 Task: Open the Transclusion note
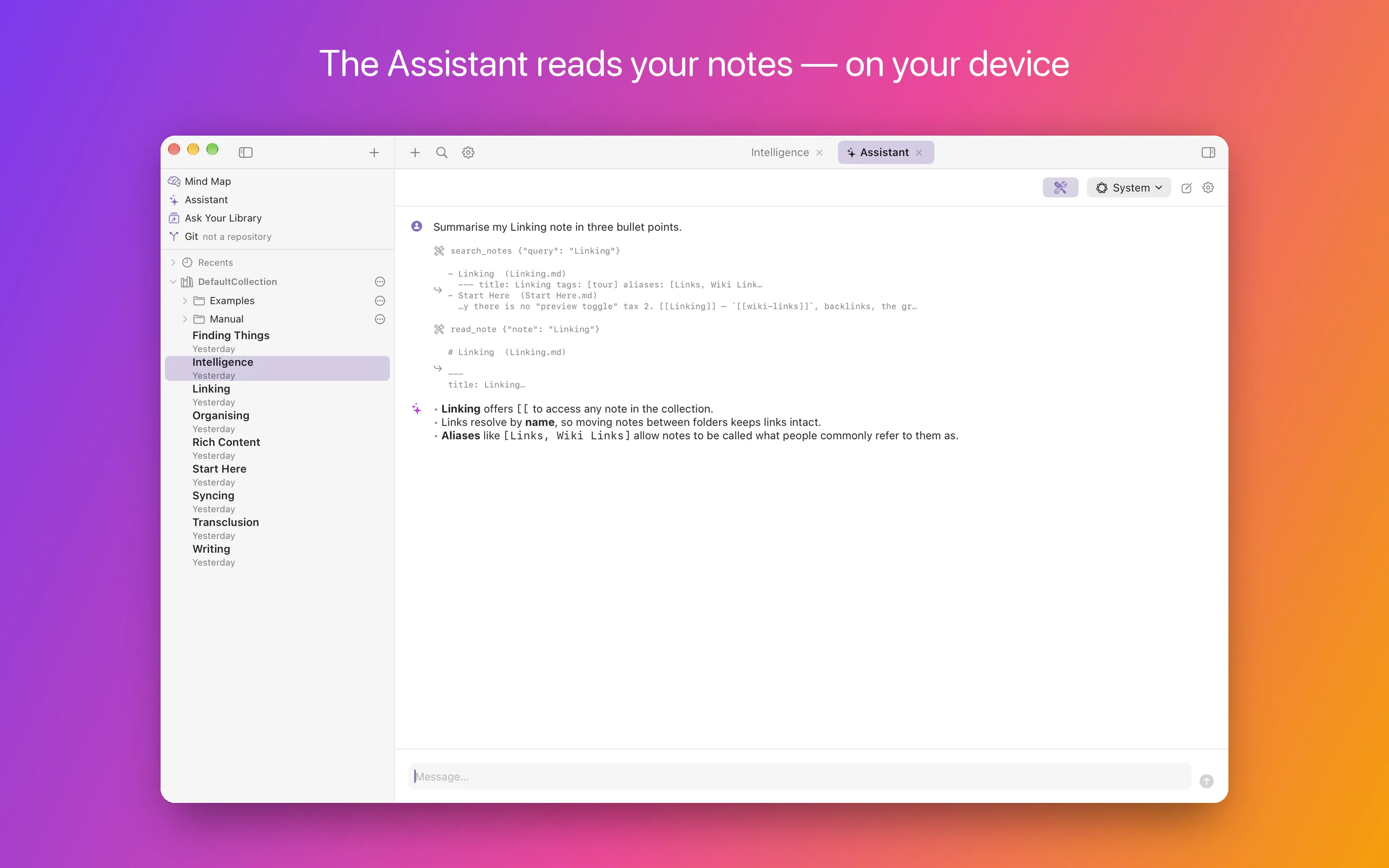[277, 528]
